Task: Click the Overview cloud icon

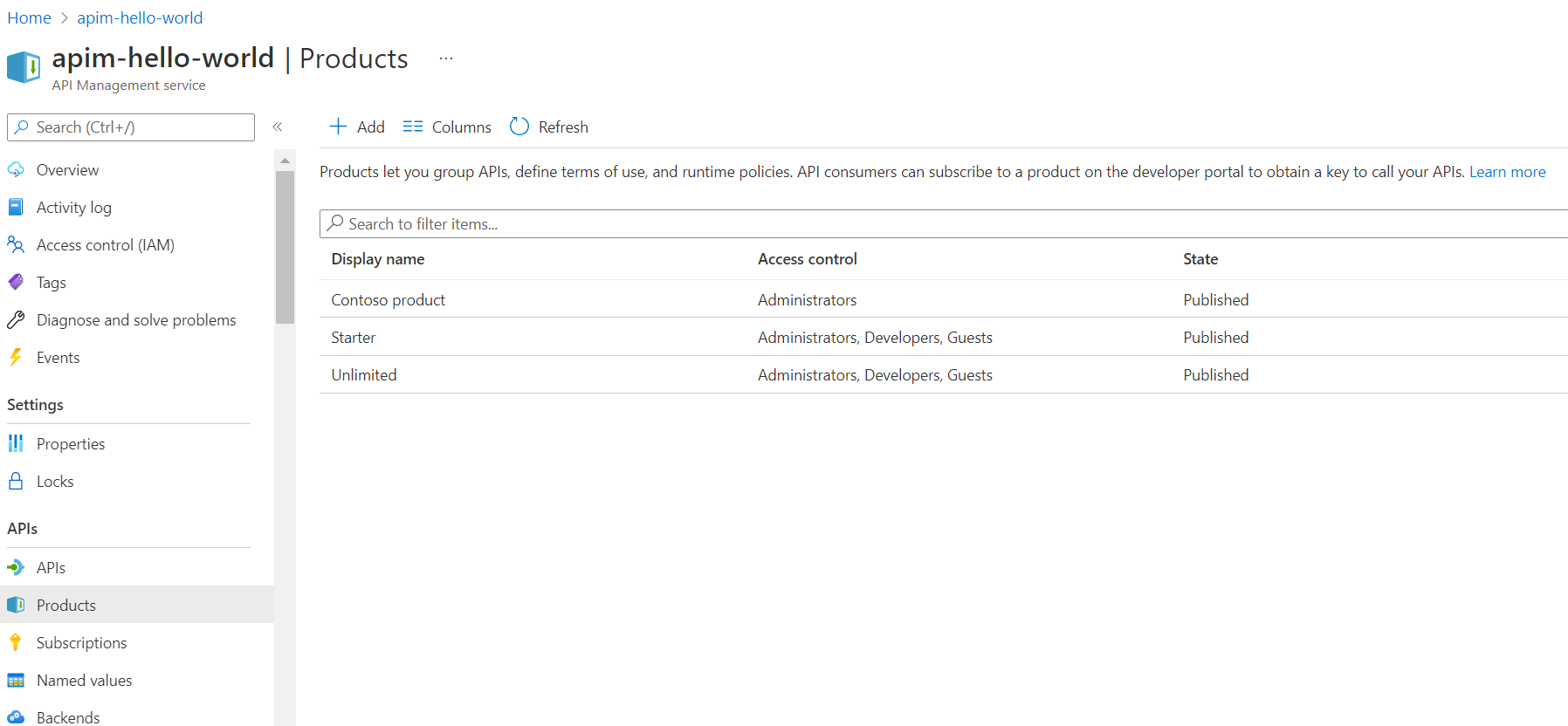Action: (x=16, y=170)
